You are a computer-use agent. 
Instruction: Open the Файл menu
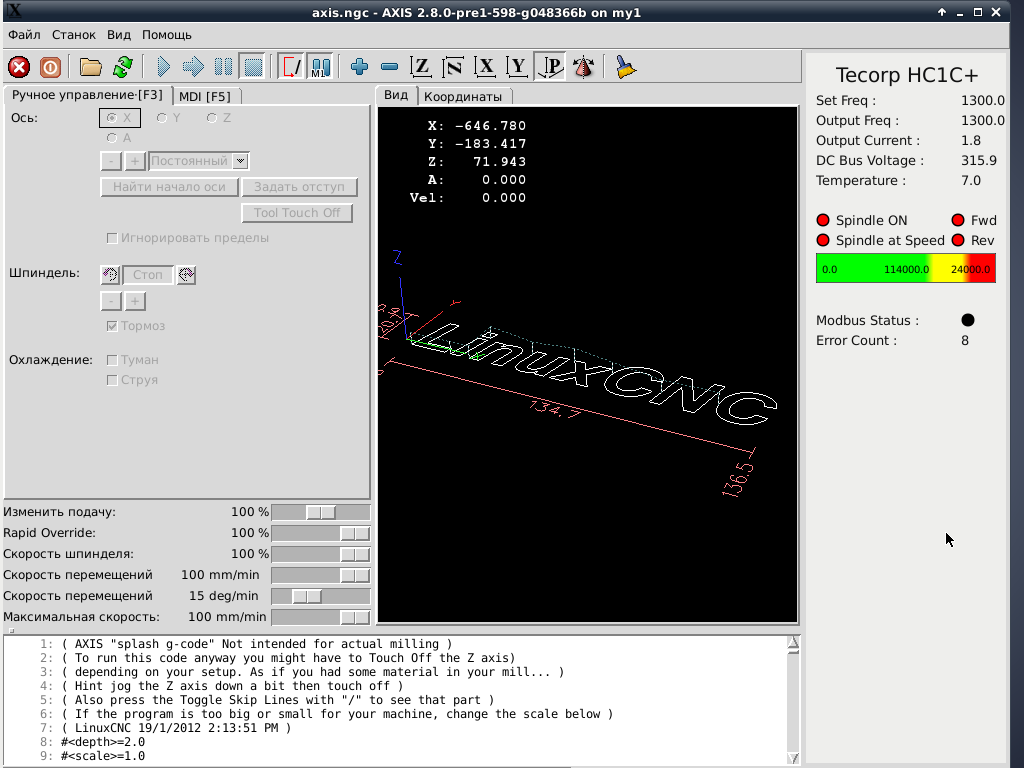pos(24,34)
